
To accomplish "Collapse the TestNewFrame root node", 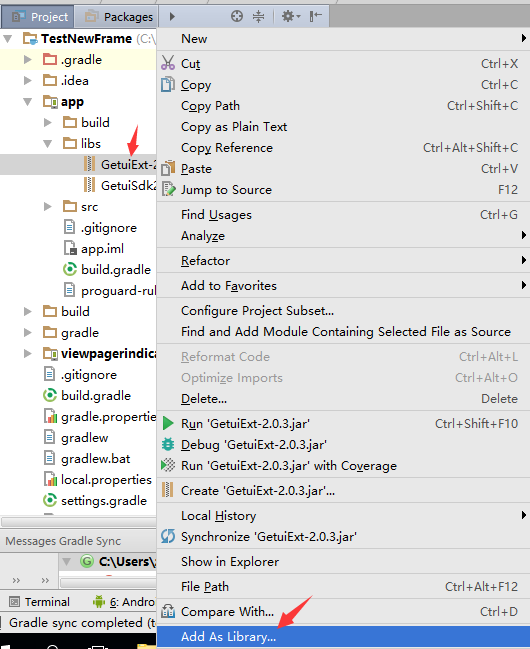I will (x=7, y=39).
